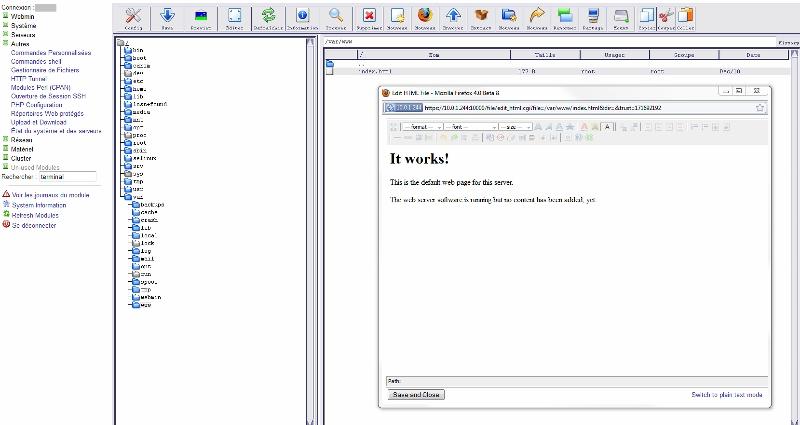Select the webmin folder under var
Screen dimensions: 800x425
pos(151,297)
